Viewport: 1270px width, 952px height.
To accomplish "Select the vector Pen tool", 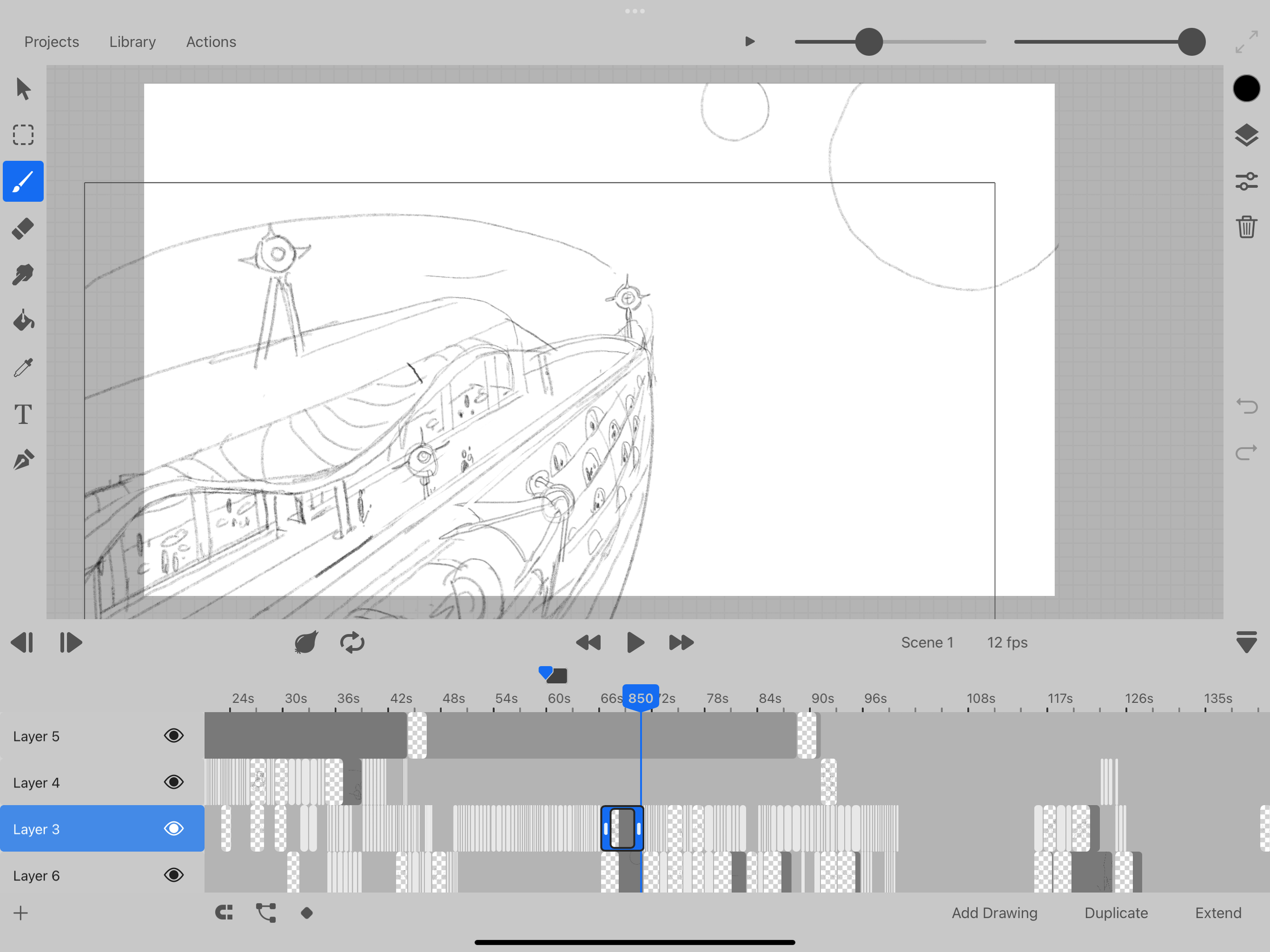I will coord(23,460).
